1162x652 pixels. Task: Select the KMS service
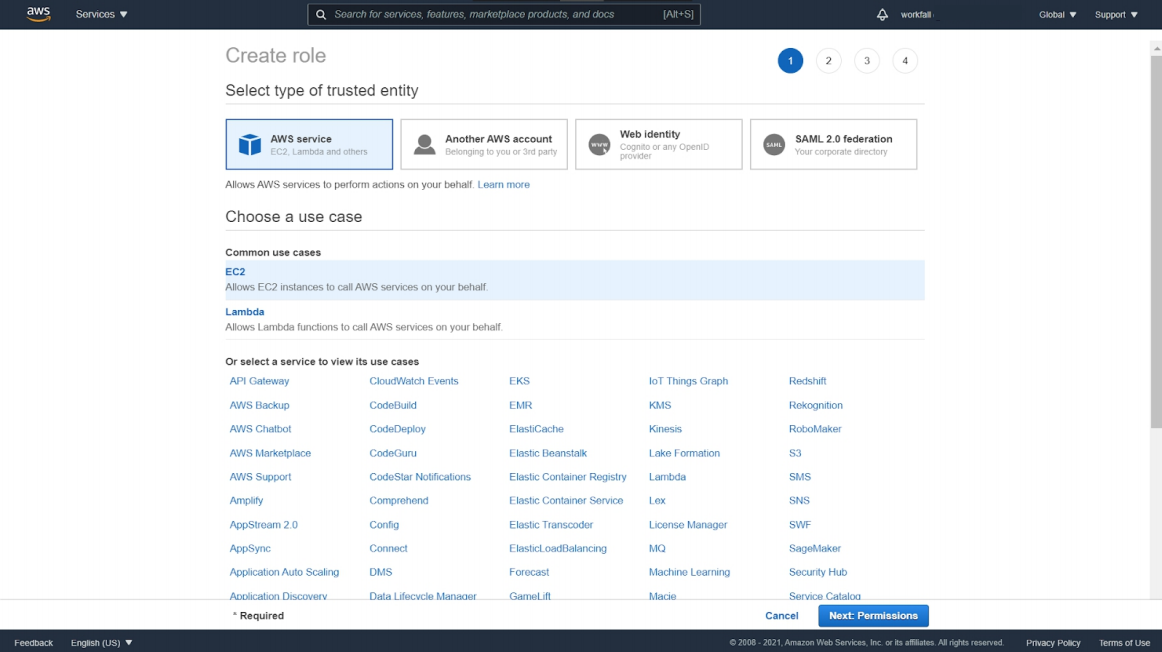point(660,405)
